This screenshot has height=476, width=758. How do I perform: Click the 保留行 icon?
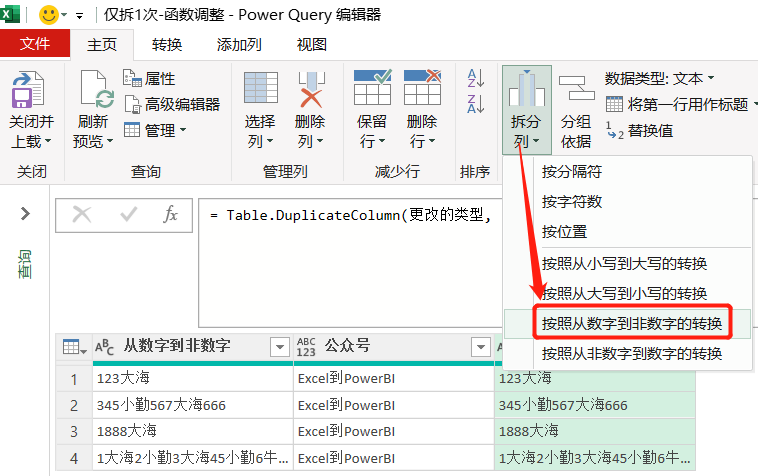(x=372, y=87)
